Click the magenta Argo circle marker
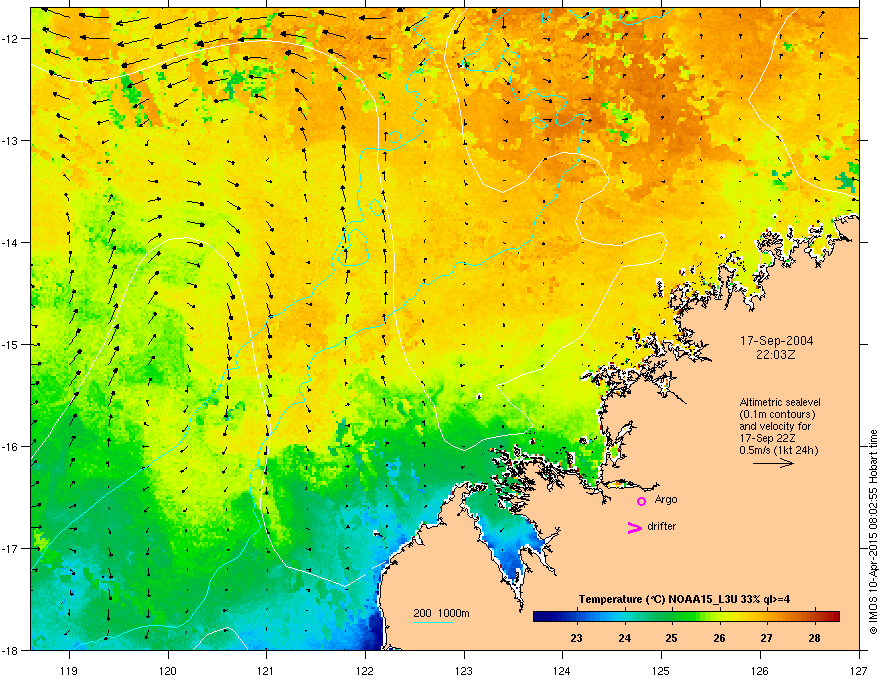 coord(641,501)
